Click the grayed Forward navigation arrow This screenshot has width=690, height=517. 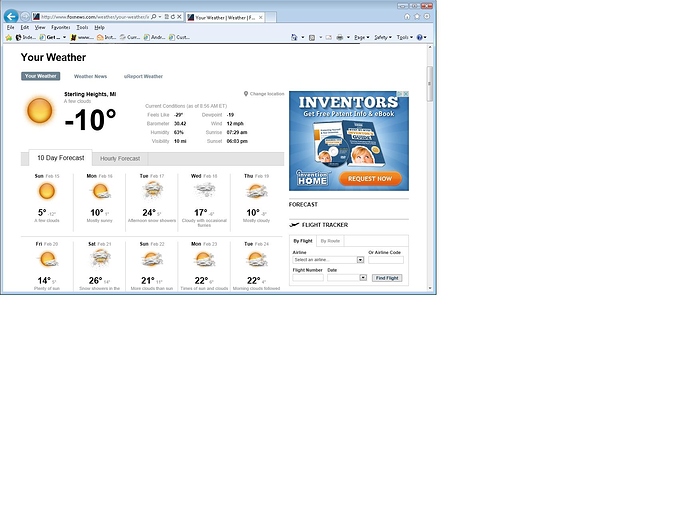point(25,17)
